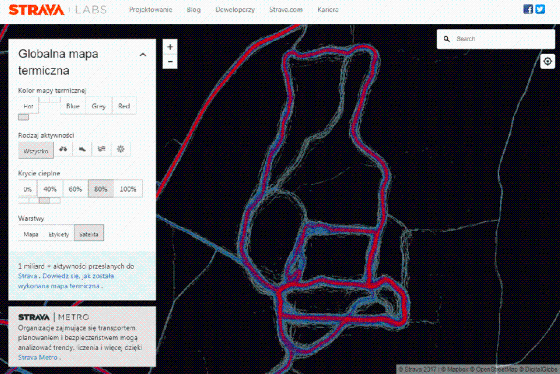Toggle the Etykiety labels layer
The height and width of the screenshot is (374, 560).
59,234
